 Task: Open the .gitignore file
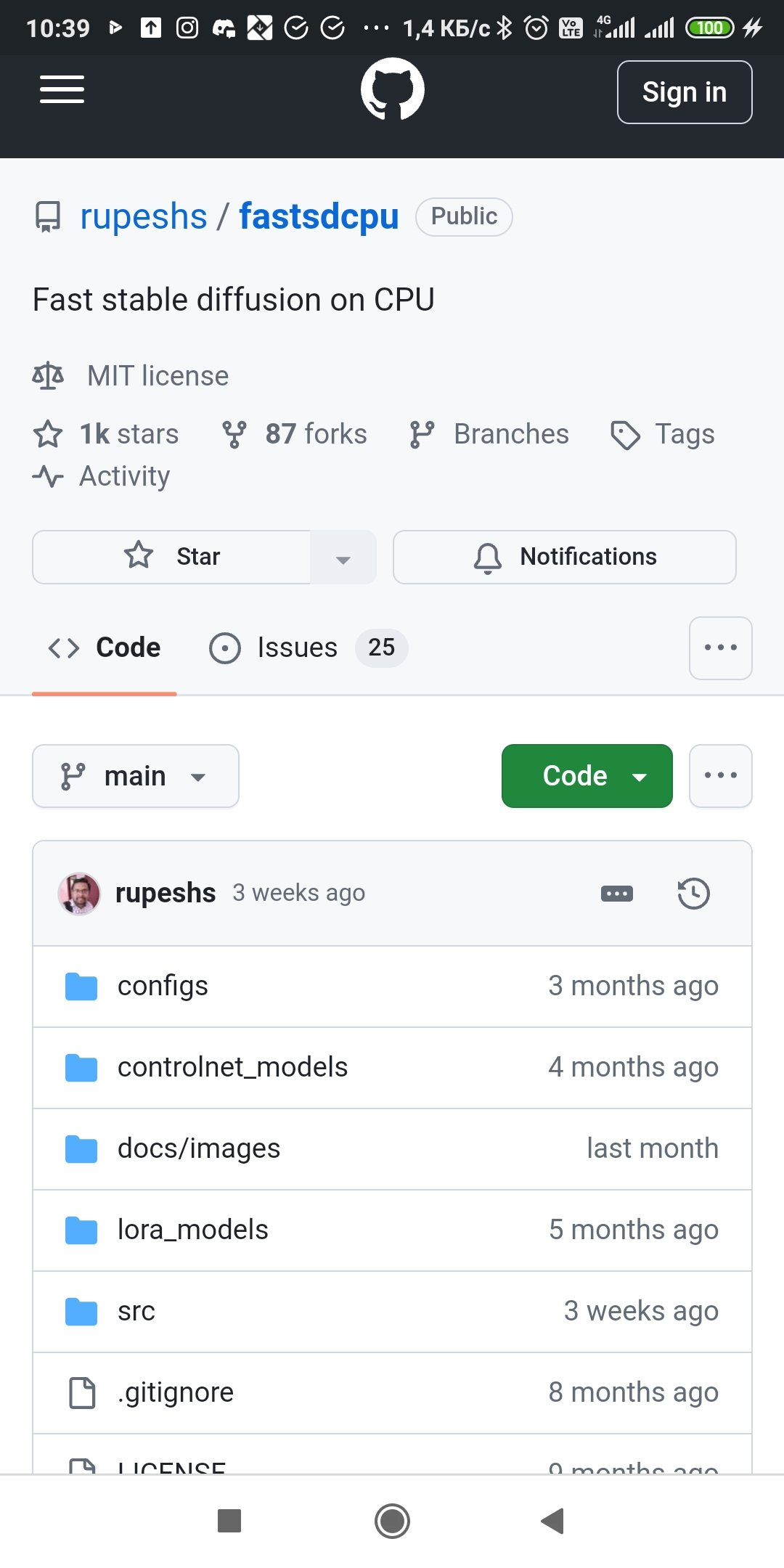pyautogui.click(x=176, y=1392)
